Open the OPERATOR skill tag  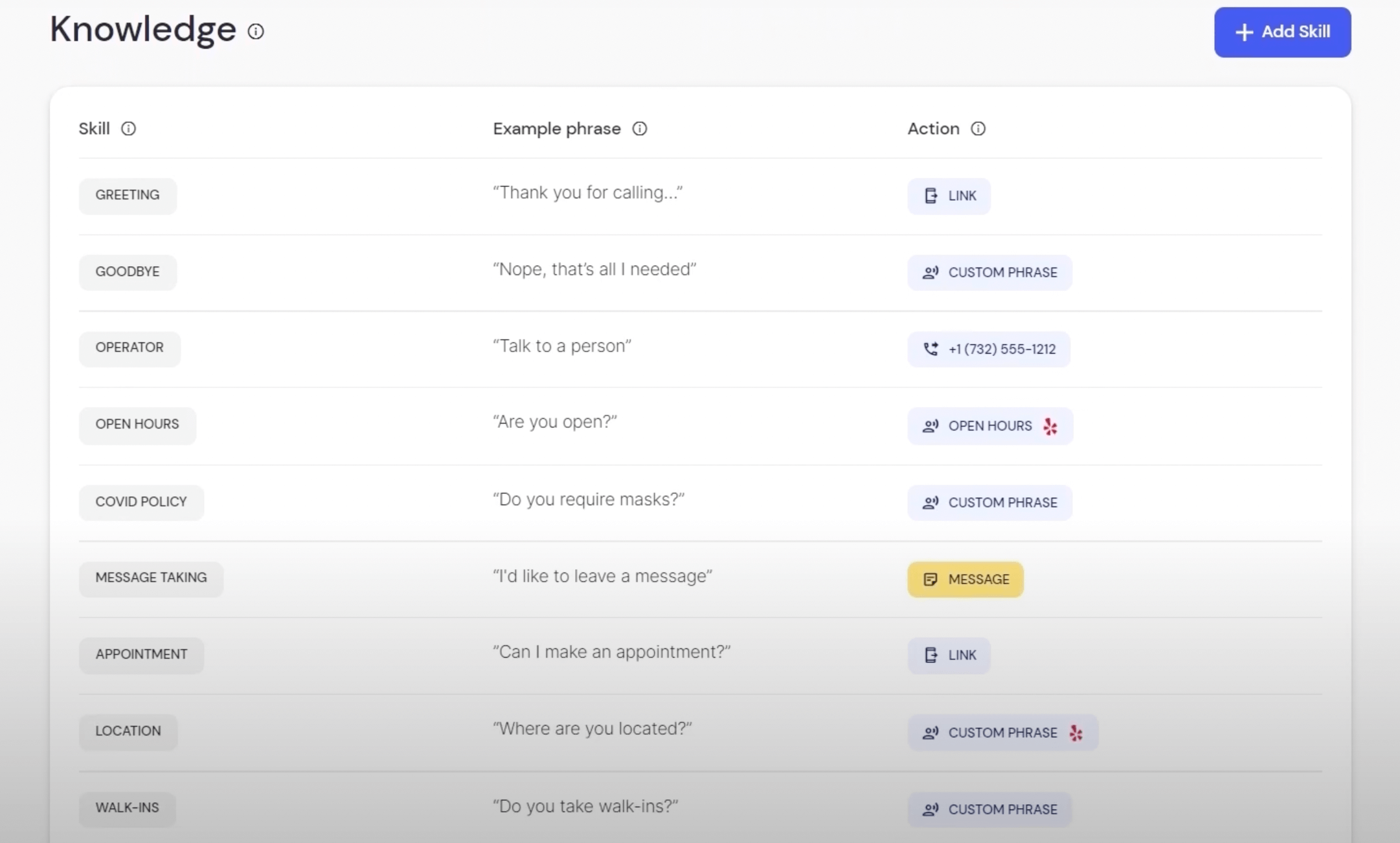coord(130,348)
